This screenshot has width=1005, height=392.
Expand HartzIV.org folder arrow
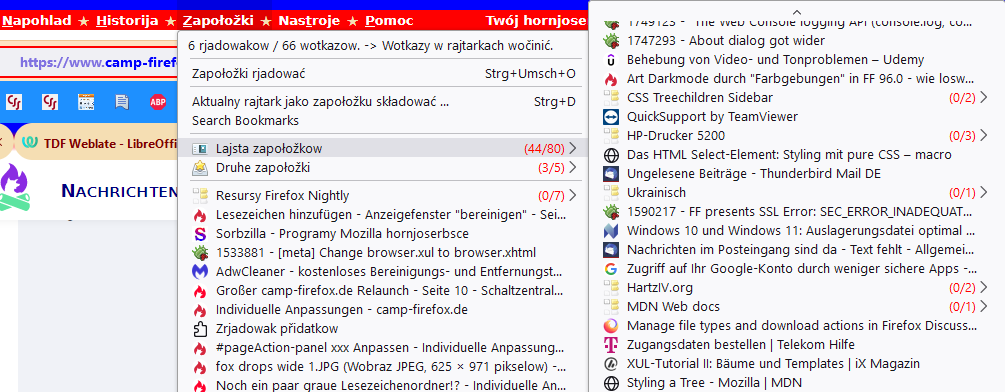984,288
